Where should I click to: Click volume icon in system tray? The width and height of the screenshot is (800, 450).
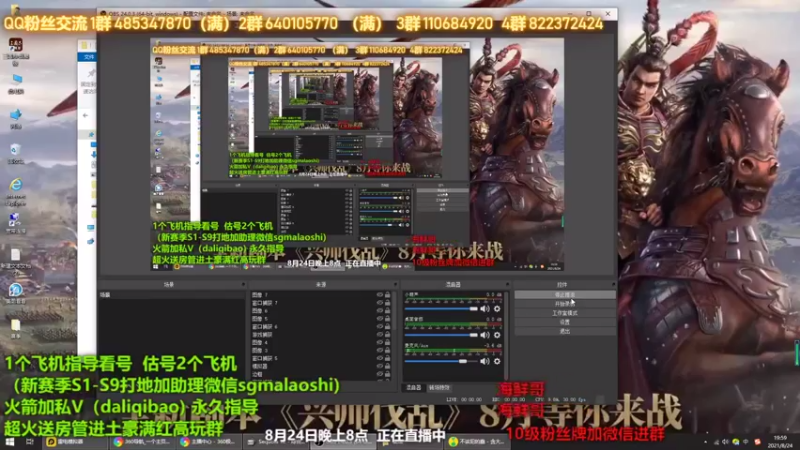point(725,442)
